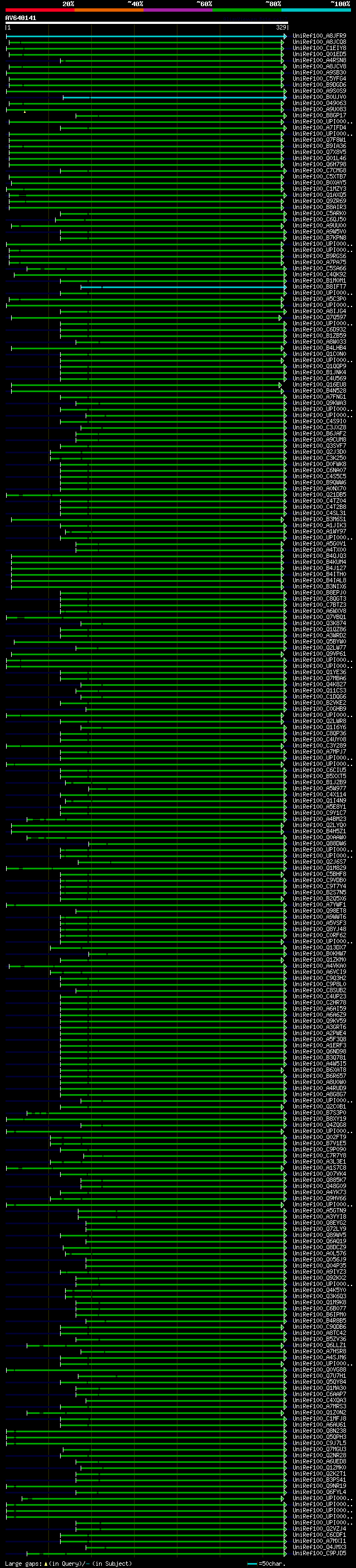Viewport: 356px width, 1568px height.
Task: Select hit label UniRef100_Q885K7
Action: pos(319,1180)
